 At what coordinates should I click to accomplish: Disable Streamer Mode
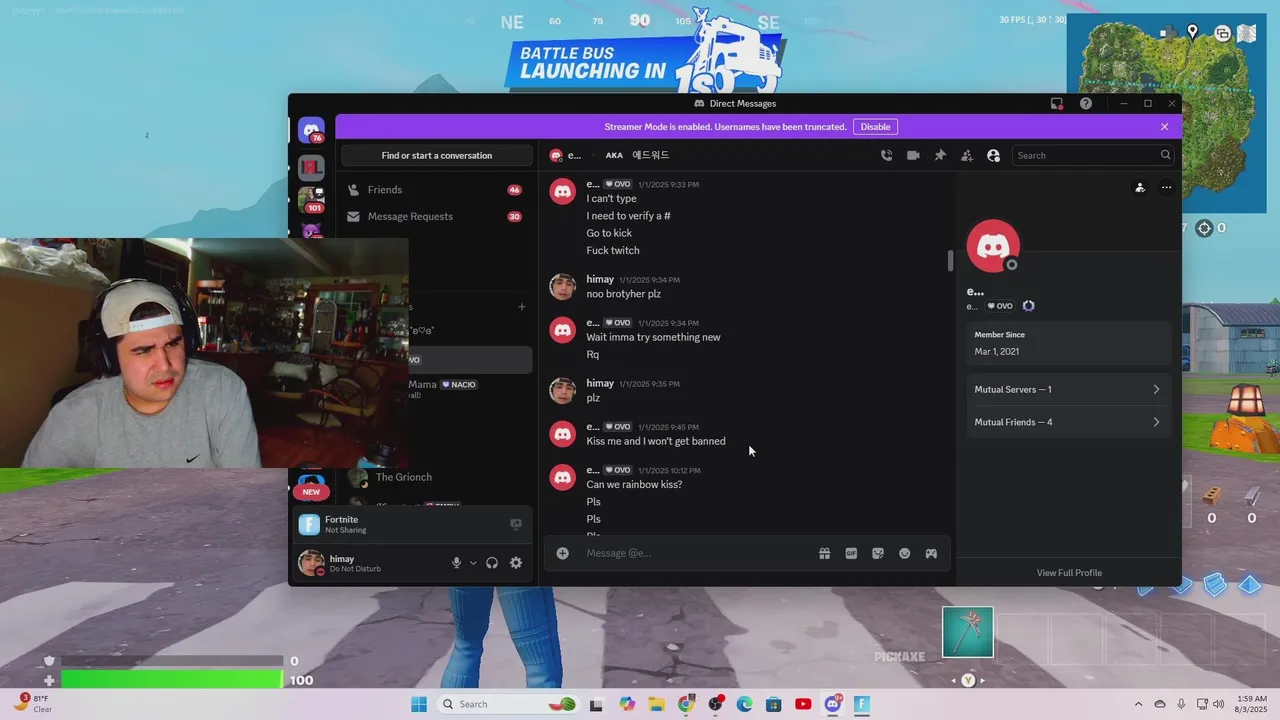coord(875,127)
